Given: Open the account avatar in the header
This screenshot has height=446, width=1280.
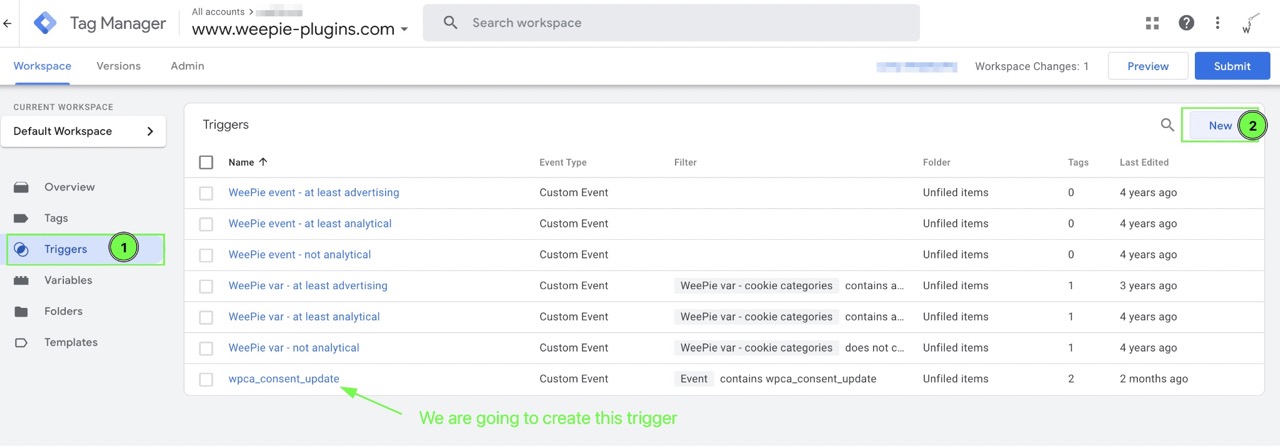Looking at the screenshot, I should tap(1250, 23).
